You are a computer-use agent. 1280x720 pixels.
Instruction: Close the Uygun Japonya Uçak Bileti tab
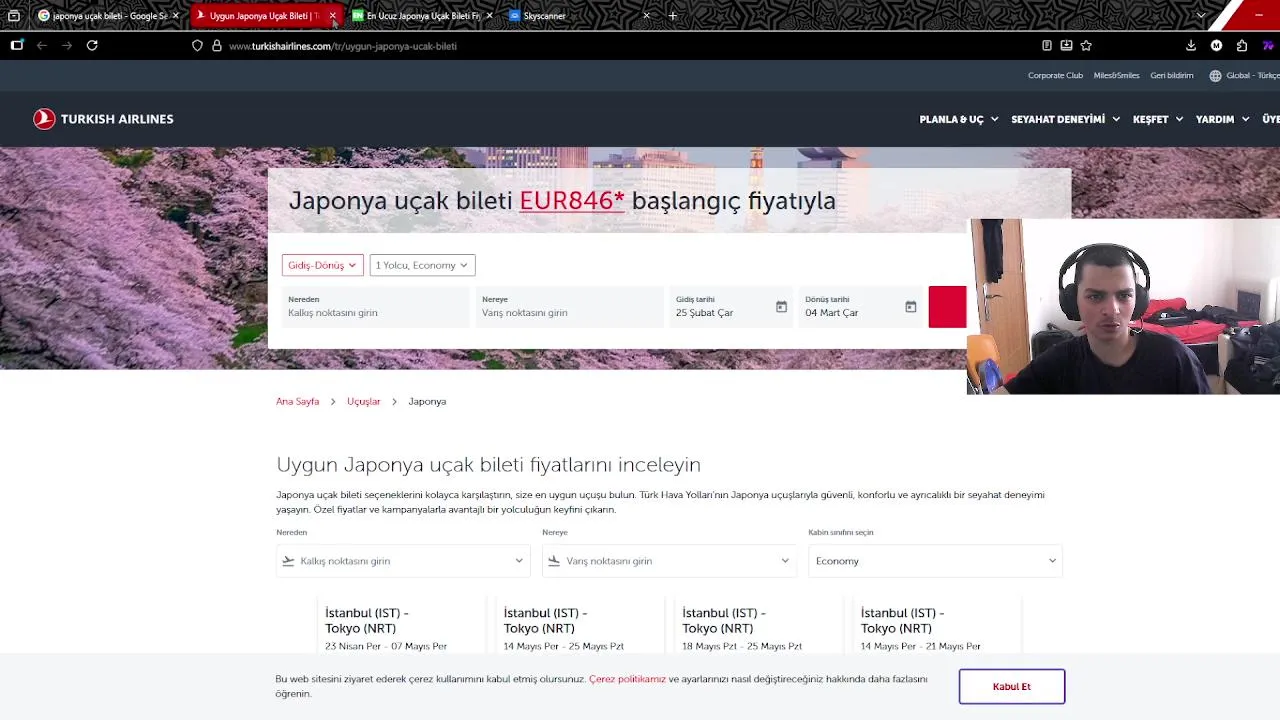click(332, 16)
